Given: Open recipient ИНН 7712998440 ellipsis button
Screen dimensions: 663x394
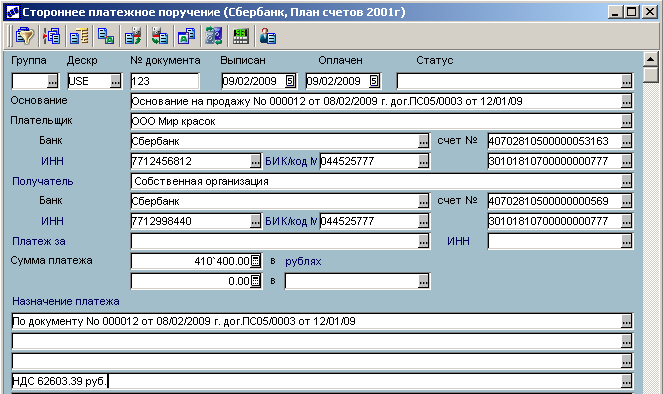Looking at the screenshot, I should click(x=255, y=221).
